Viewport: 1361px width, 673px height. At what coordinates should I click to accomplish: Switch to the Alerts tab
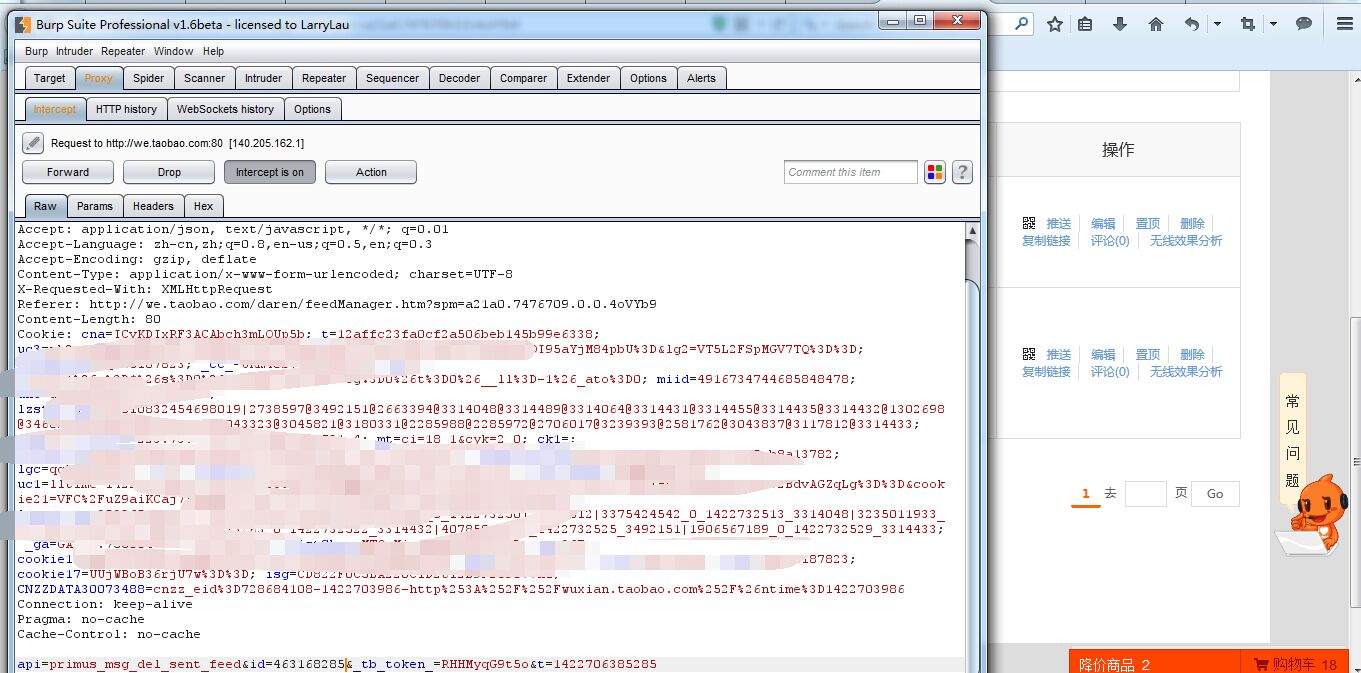pos(702,78)
